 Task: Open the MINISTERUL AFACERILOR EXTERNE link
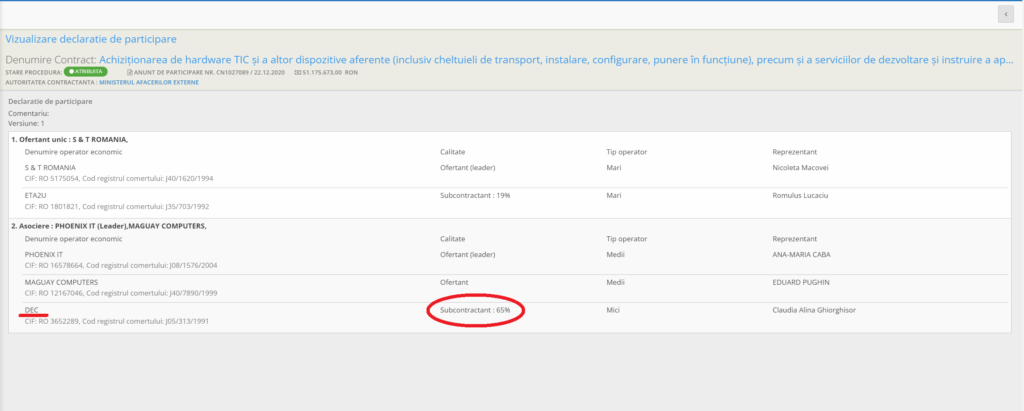pyautogui.click(x=149, y=83)
